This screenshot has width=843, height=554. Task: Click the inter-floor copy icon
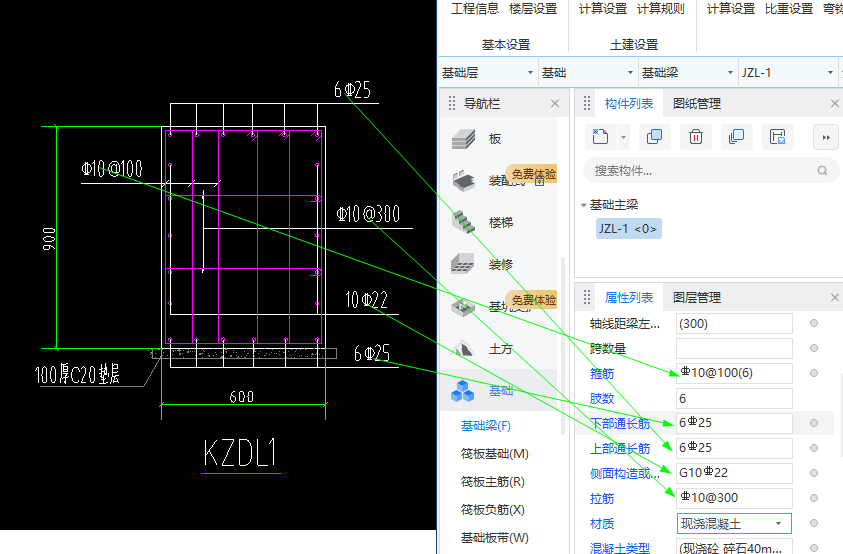[736, 137]
